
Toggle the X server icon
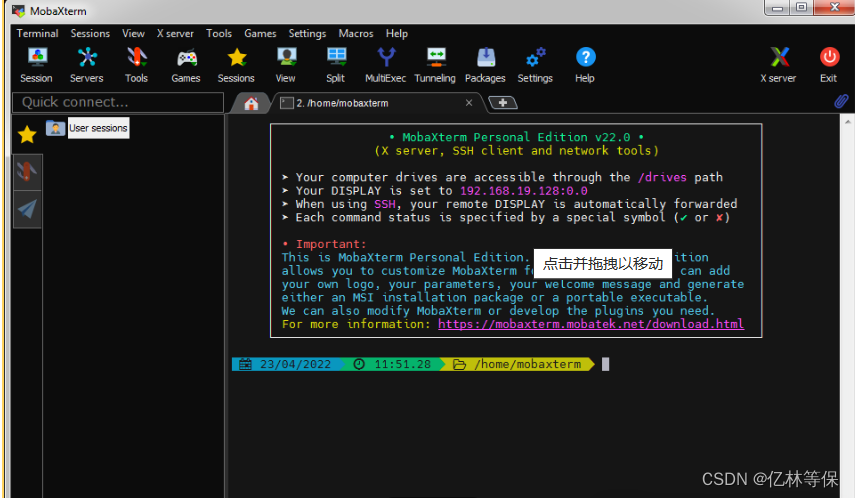click(x=779, y=65)
